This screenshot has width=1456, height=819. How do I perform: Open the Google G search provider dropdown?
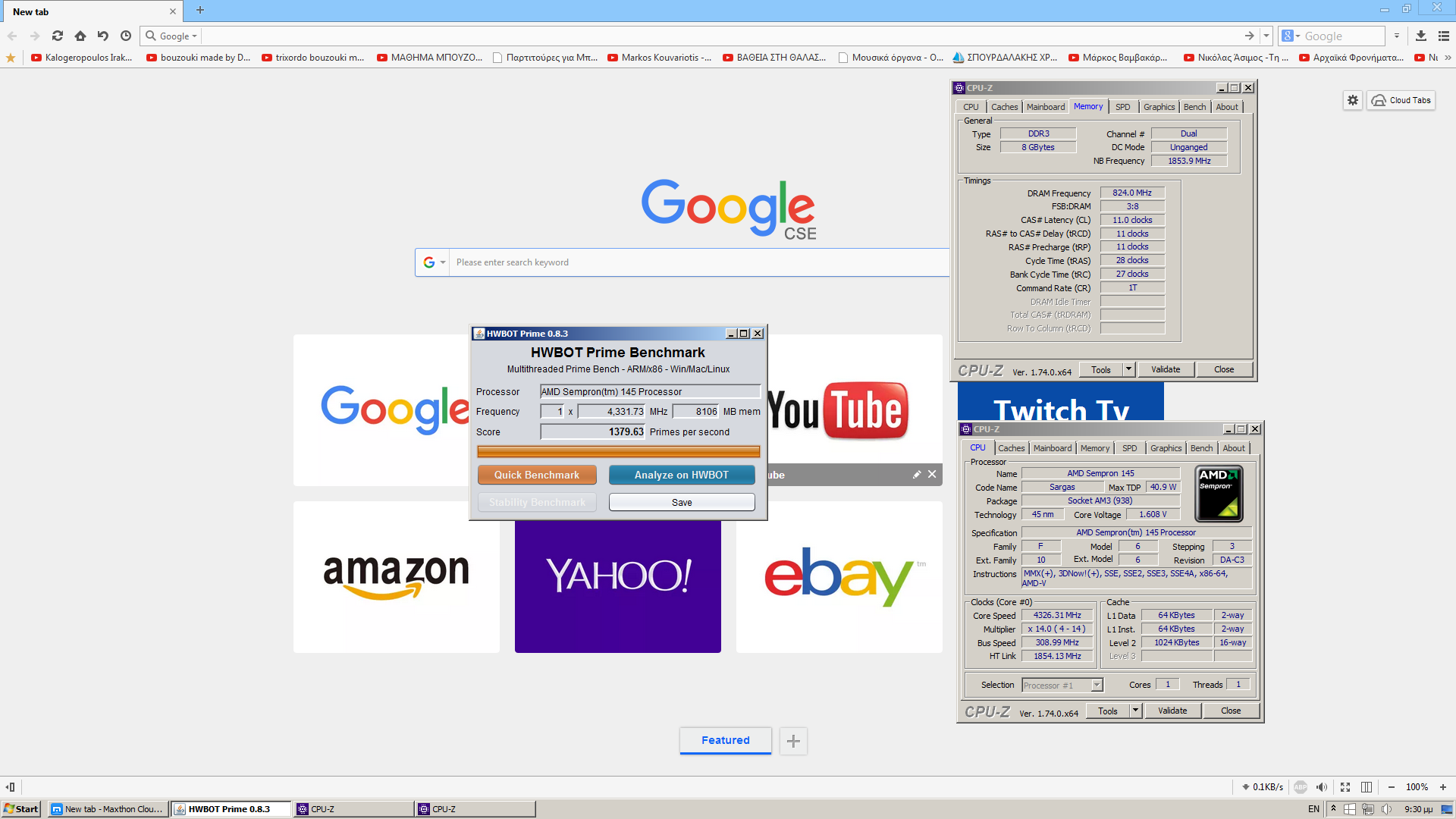point(434,262)
